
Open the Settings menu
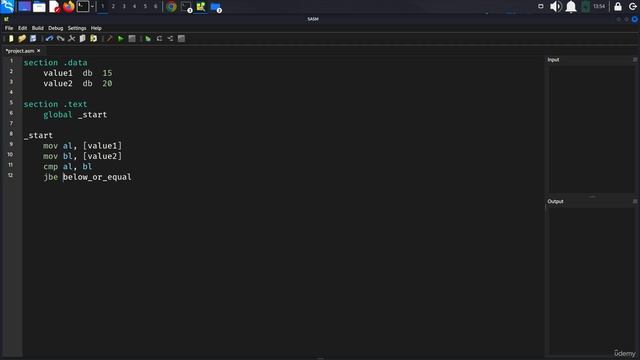77,28
